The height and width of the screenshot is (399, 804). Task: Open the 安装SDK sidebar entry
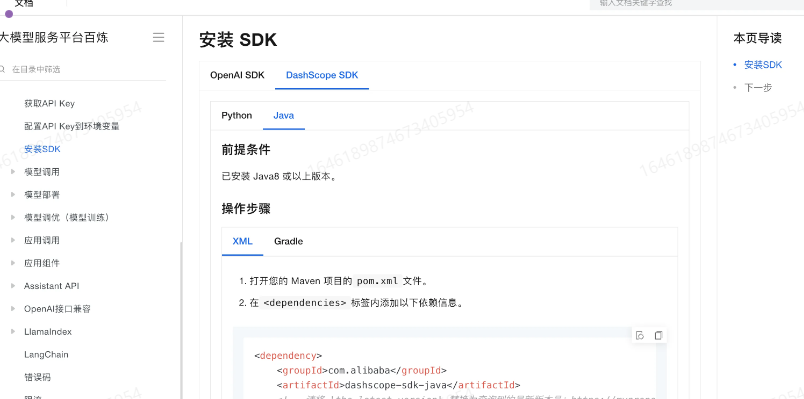point(42,149)
